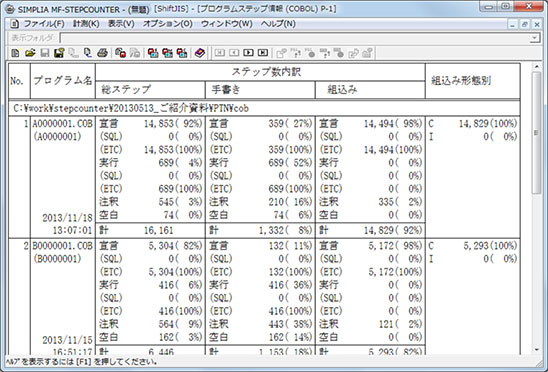The image size is (548, 372).
Task: Go to next page arrow icon
Action: tap(248, 53)
